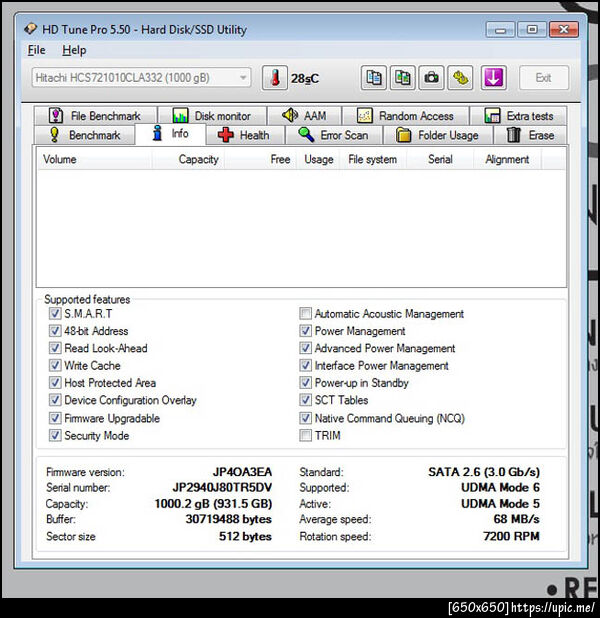Click the thermometer temperature icon
600x618 pixels.
click(275, 78)
